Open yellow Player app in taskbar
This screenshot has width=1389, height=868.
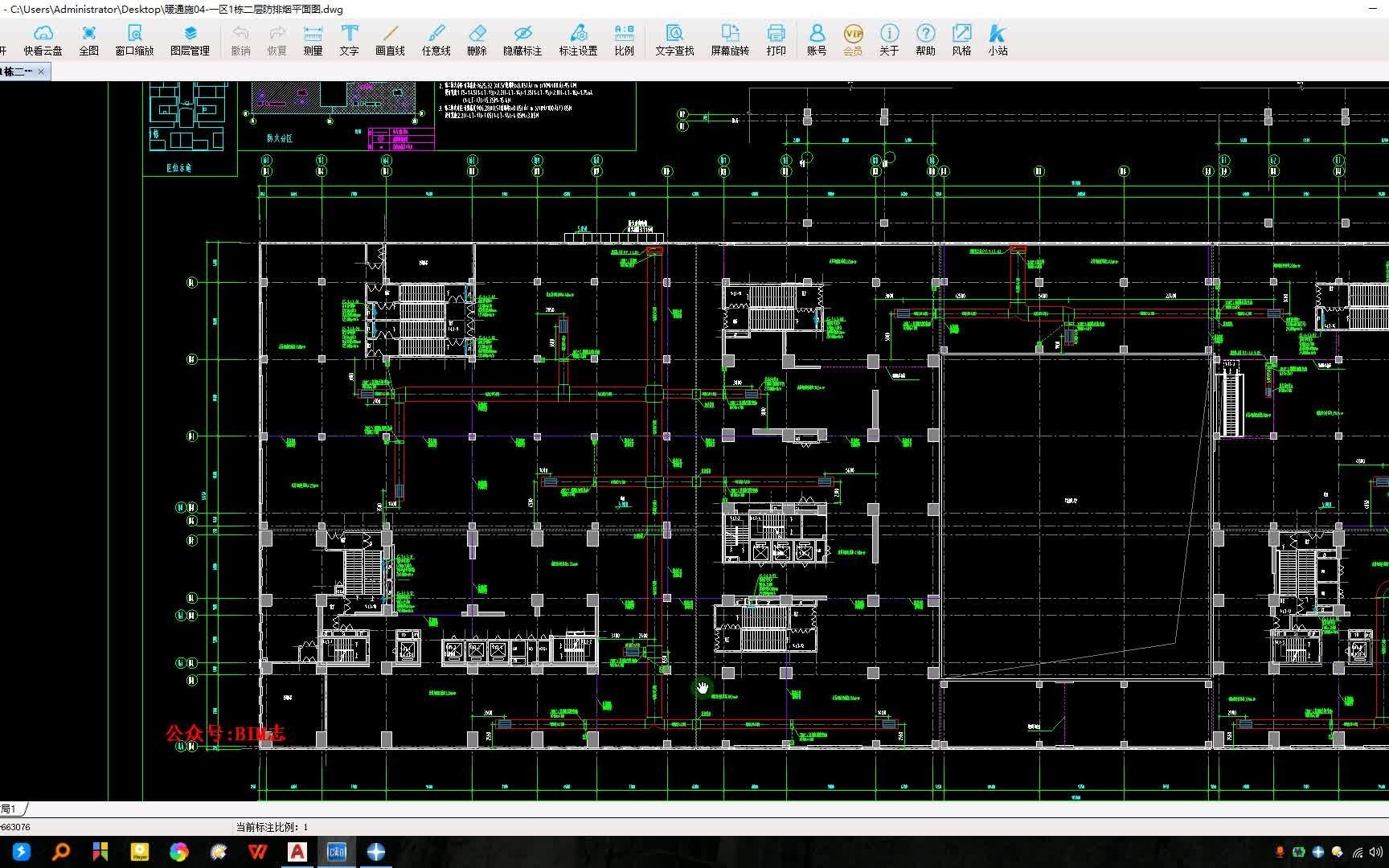coord(139,852)
